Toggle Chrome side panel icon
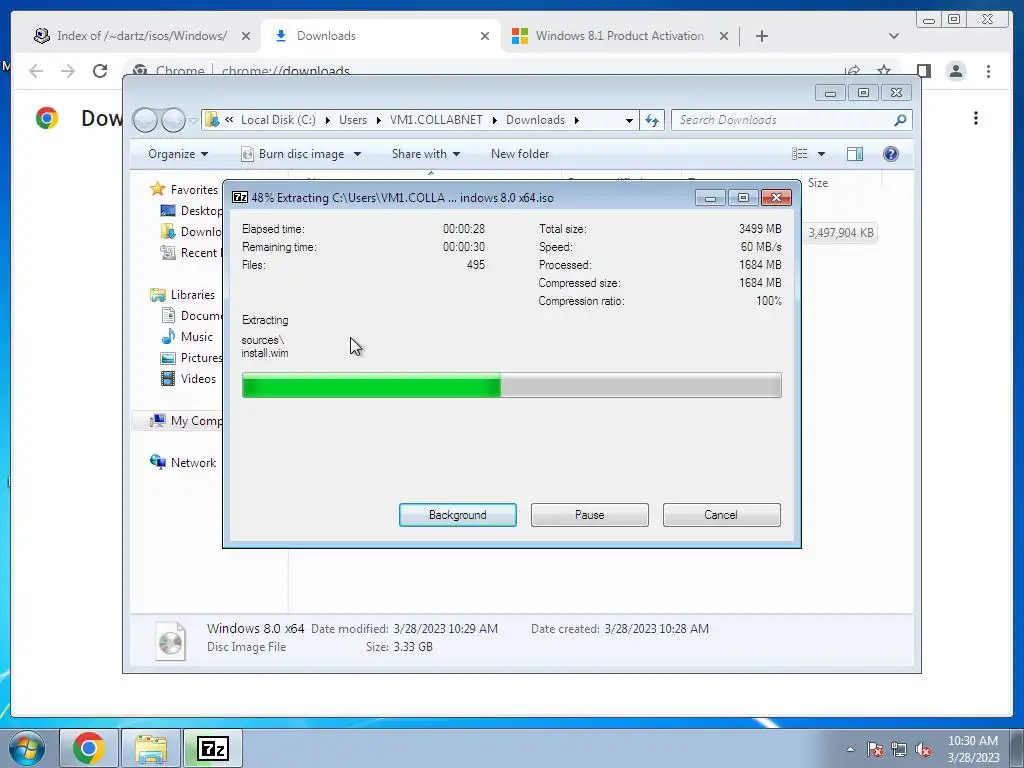Screen dimensions: 1024x768 tap(923, 71)
